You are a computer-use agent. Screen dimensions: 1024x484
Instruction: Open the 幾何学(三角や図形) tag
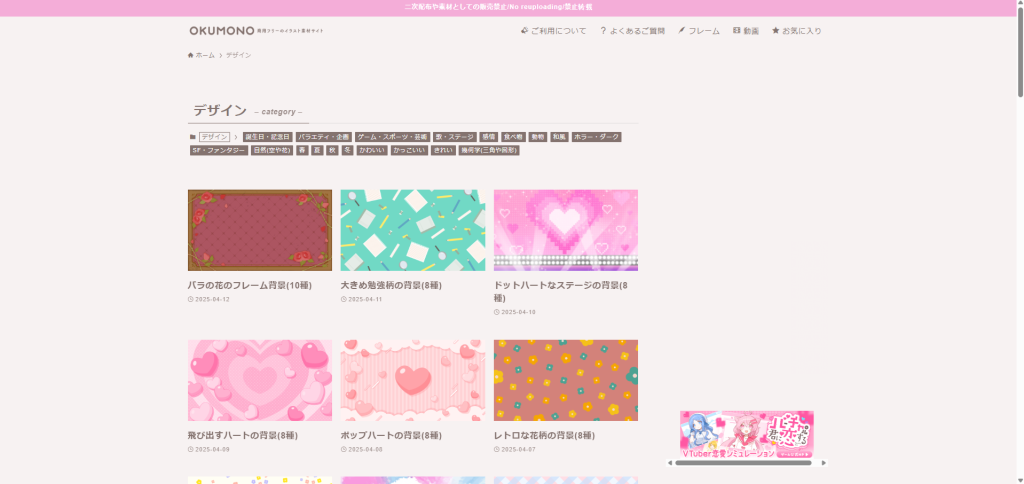488,150
